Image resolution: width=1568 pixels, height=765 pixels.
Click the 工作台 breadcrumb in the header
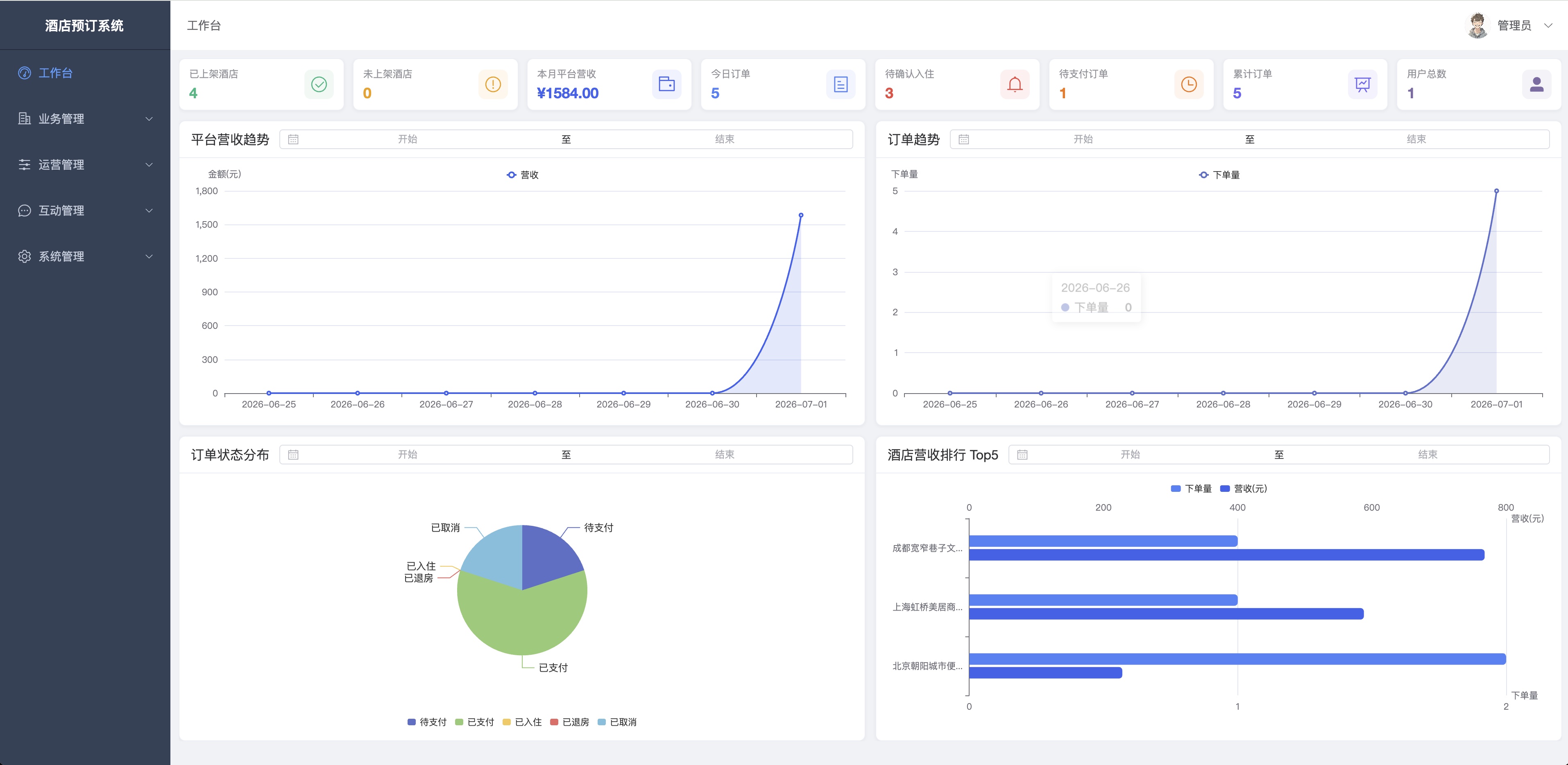coord(204,25)
